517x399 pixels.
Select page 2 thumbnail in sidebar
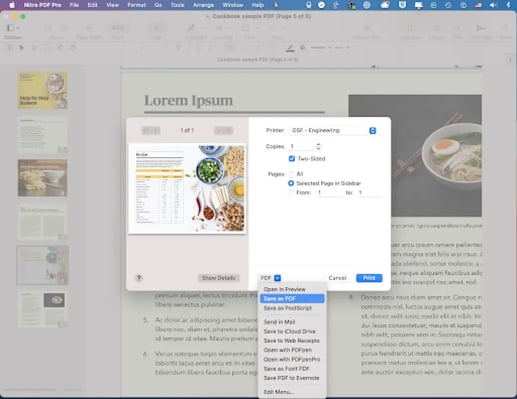click(42, 134)
